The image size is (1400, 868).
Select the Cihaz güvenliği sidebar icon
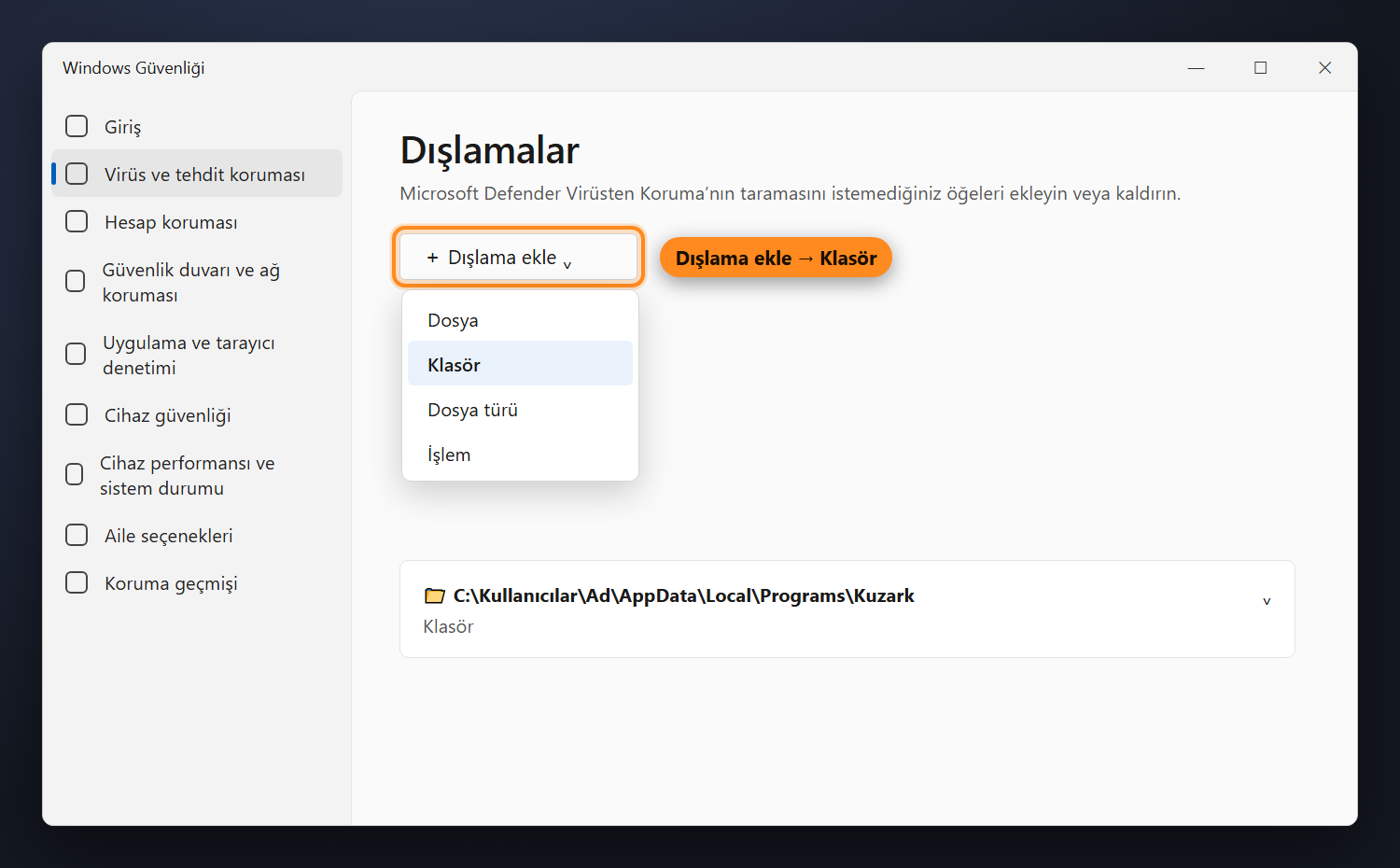77,414
